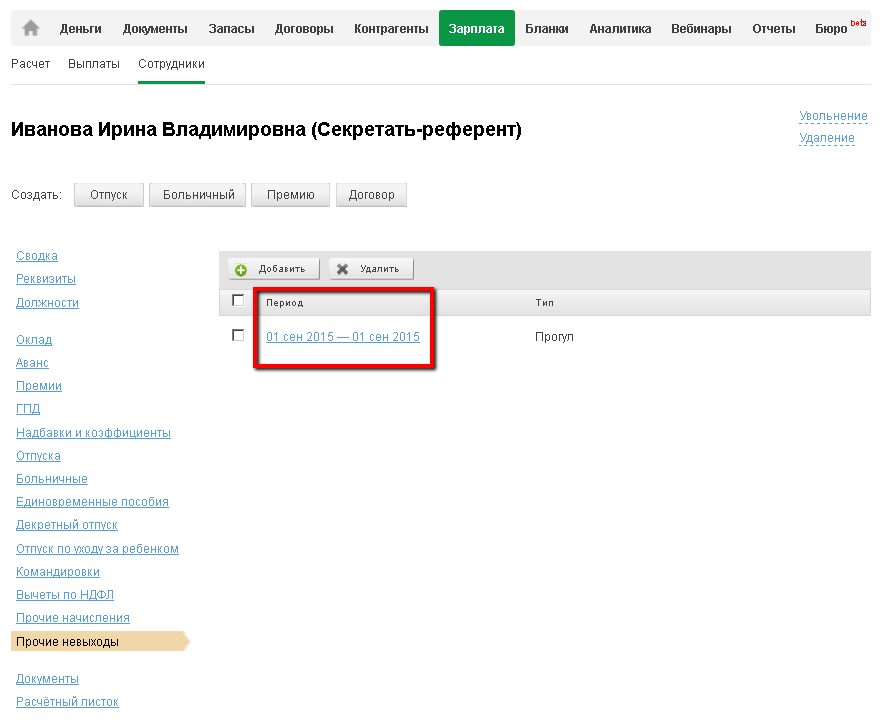This screenshot has width=884, height=726.
Task: Open the Отпуска sidebar link
Action: (x=38, y=456)
